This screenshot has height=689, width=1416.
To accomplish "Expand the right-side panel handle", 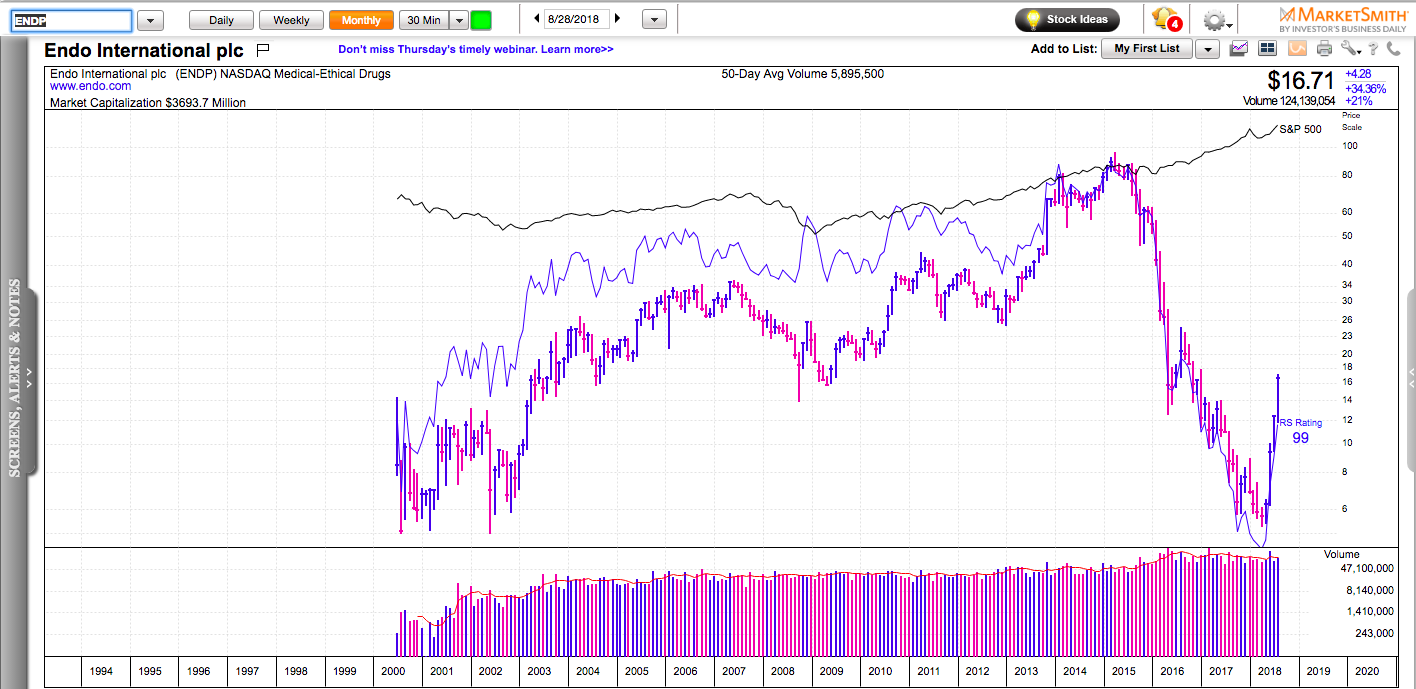I will (x=1409, y=380).
